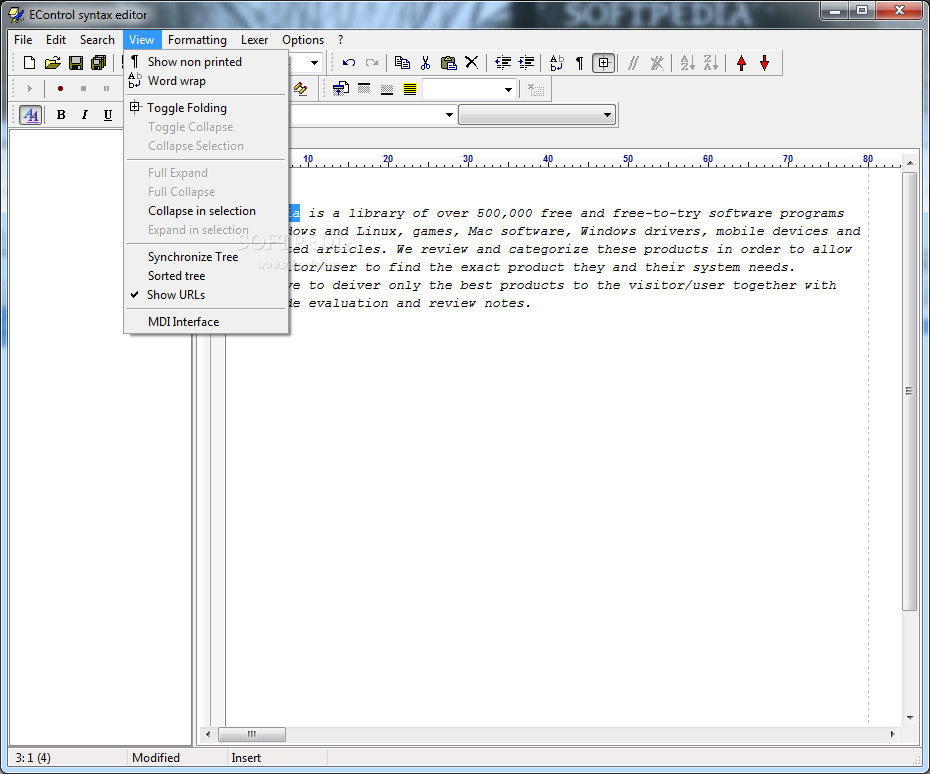Toggle Bold formatting button
Viewport: 930px width, 774px height.
pos(60,115)
